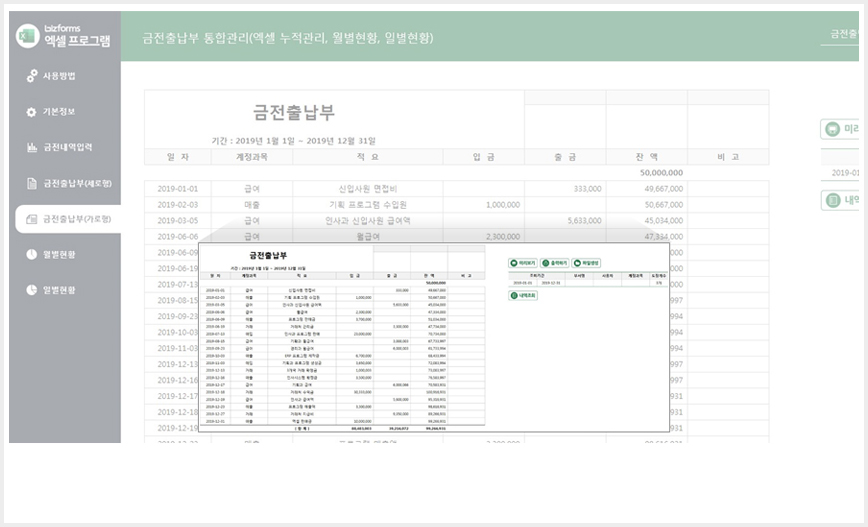Viewport: 868px width, 527px height.
Task: Select the date cell 2019-11-03
Action: coord(178,348)
